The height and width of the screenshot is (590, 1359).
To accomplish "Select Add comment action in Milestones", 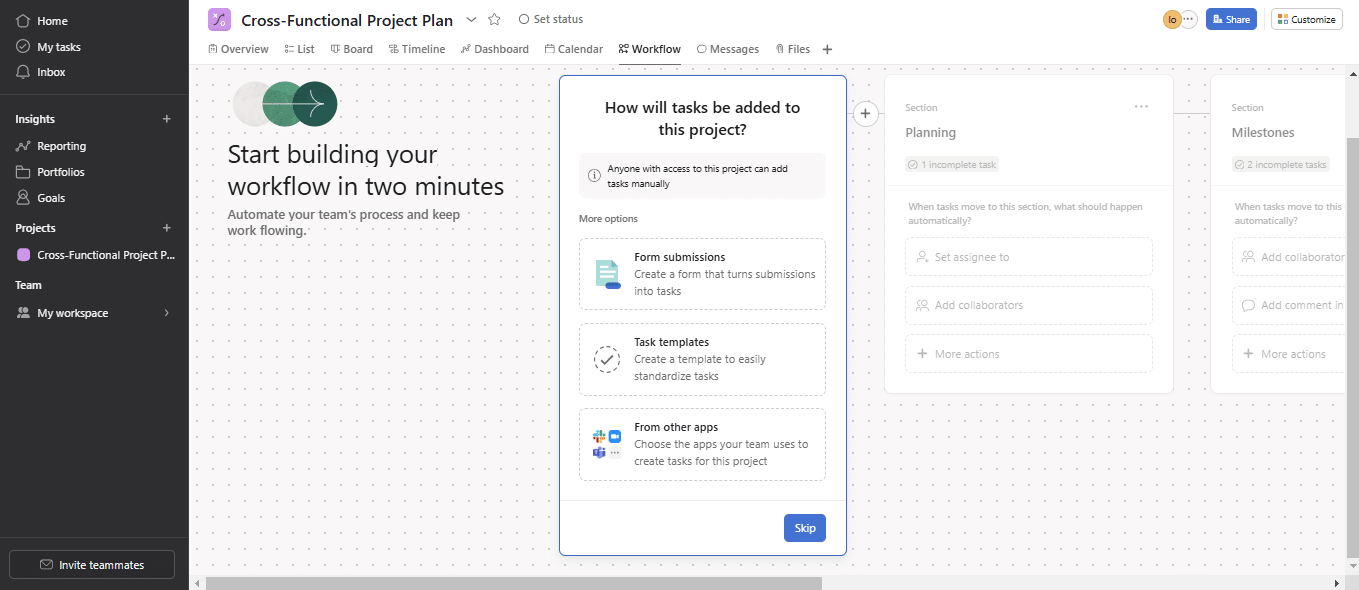I will tap(1291, 305).
